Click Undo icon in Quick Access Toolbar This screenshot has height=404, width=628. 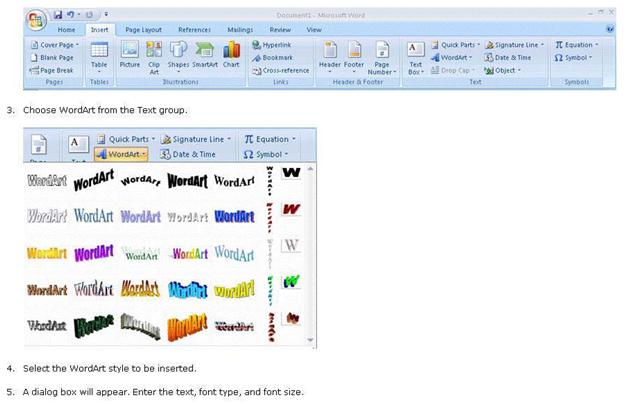(x=71, y=15)
